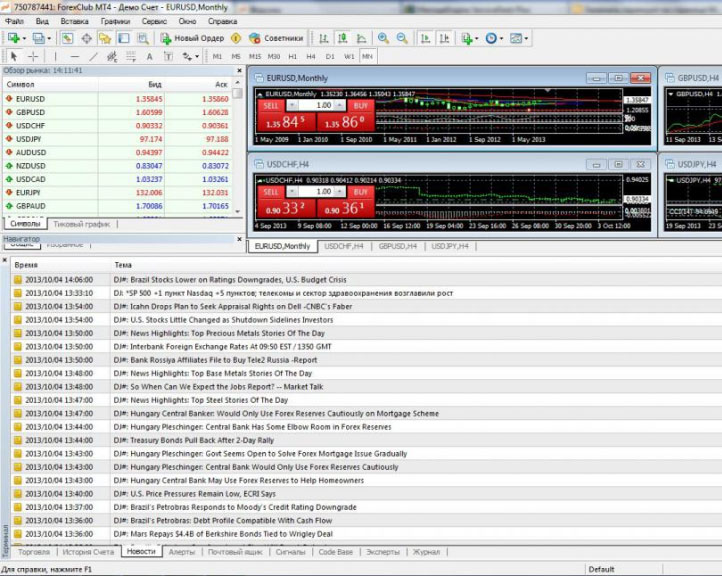Click the yellow diamond MetaEditor icon

tap(236, 38)
